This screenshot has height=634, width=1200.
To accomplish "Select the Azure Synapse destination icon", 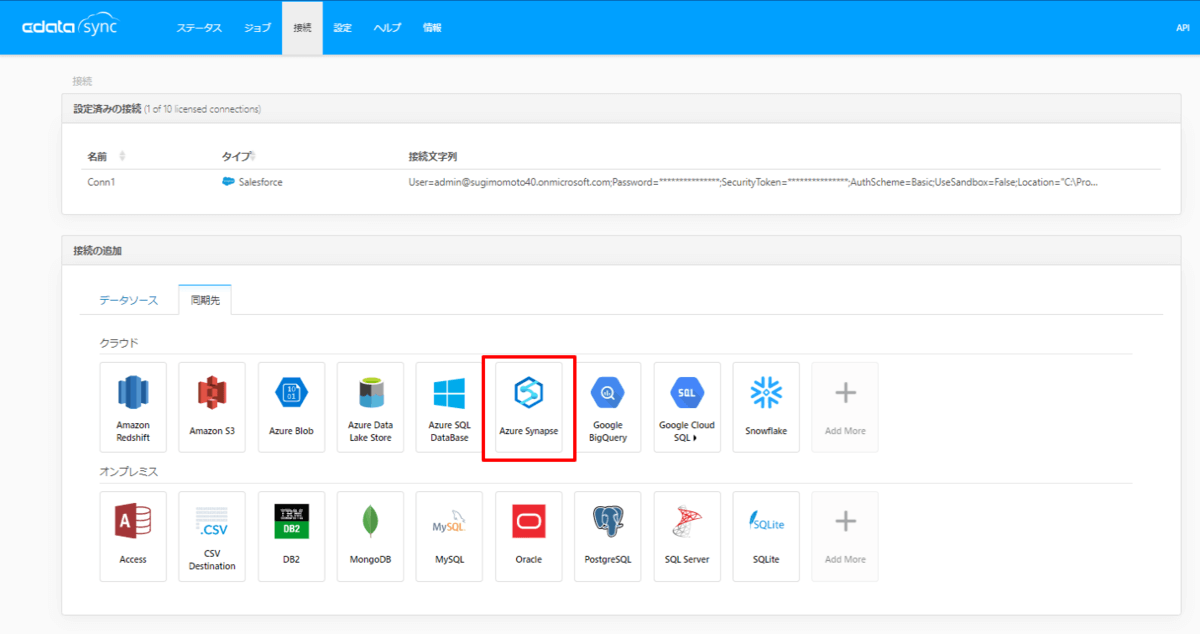I will (528, 406).
